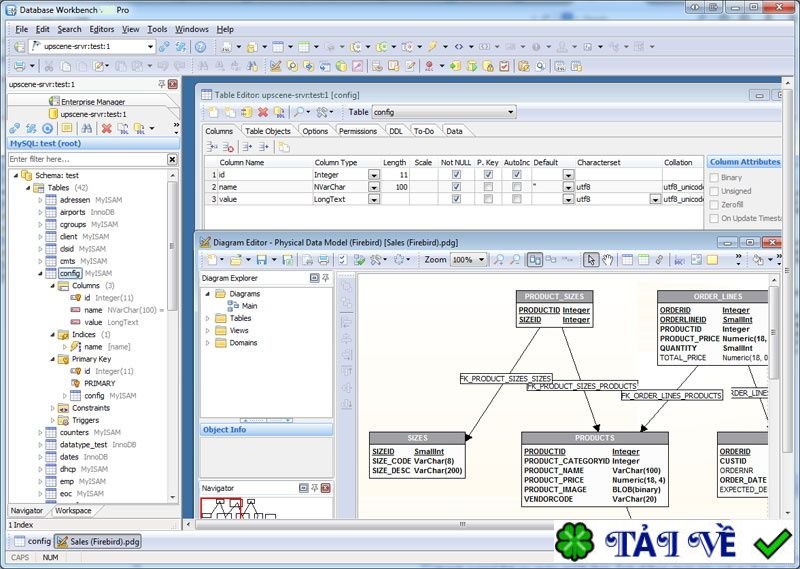800x569 pixels.
Task: Click the Length cell of name column
Action: (x=395, y=187)
